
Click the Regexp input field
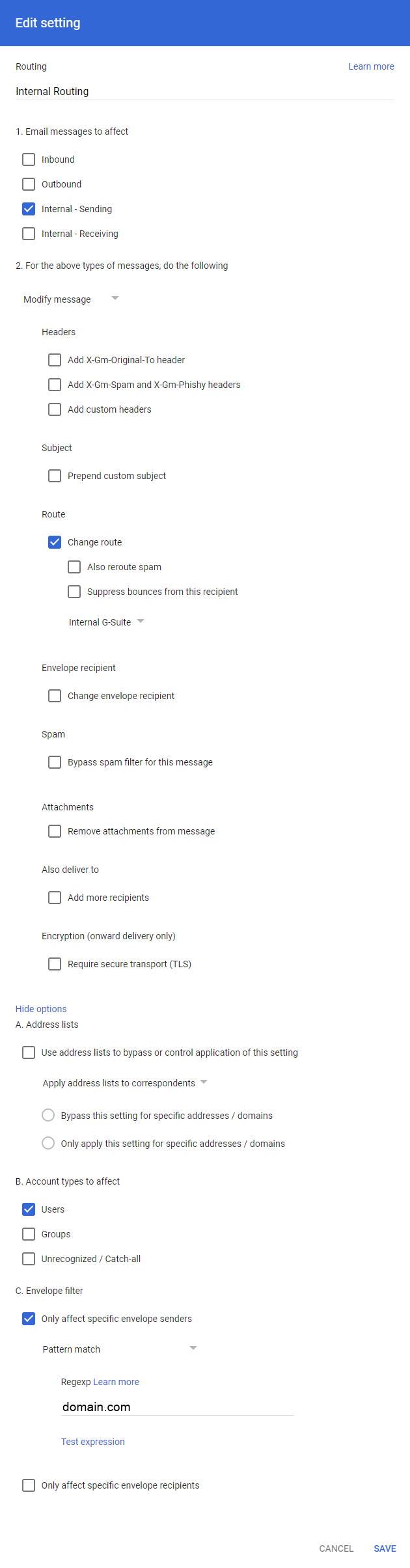(x=177, y=1407)
